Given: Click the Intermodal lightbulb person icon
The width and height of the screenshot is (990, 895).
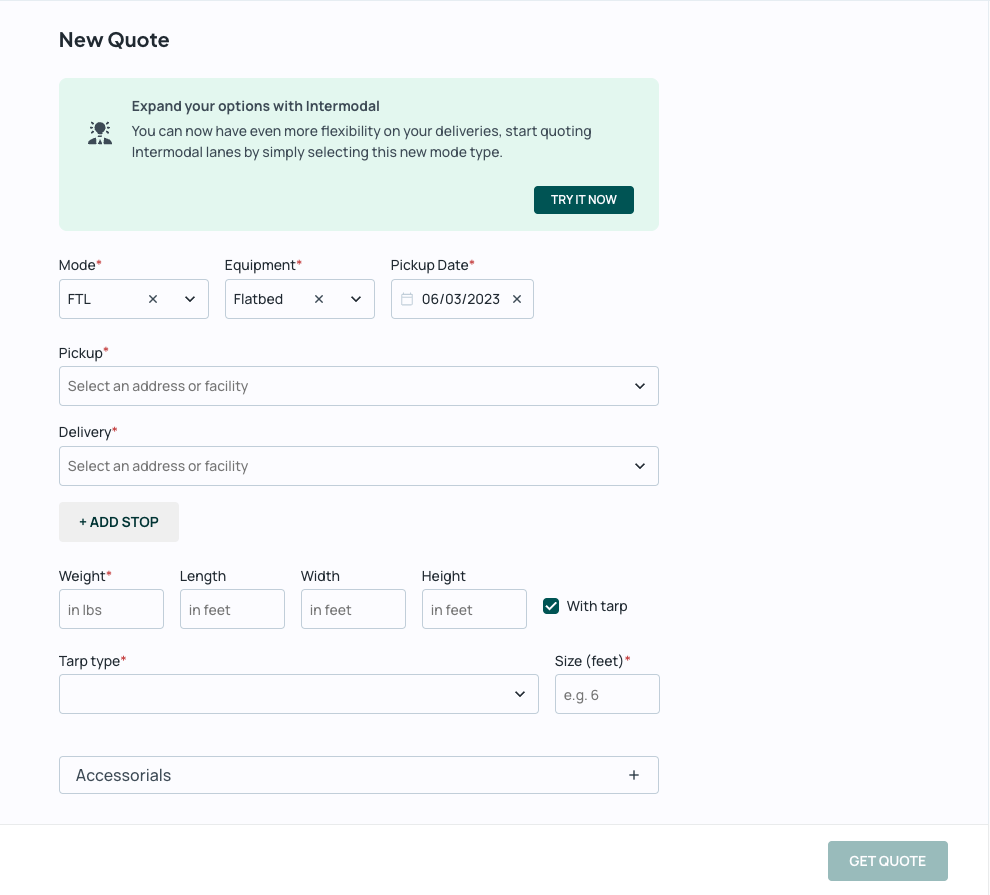Looking at the screenshot, I should (x=100, y=133).
